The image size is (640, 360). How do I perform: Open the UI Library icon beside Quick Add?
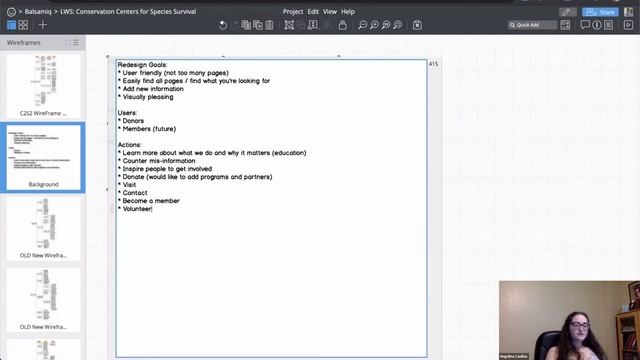point(565,25)
